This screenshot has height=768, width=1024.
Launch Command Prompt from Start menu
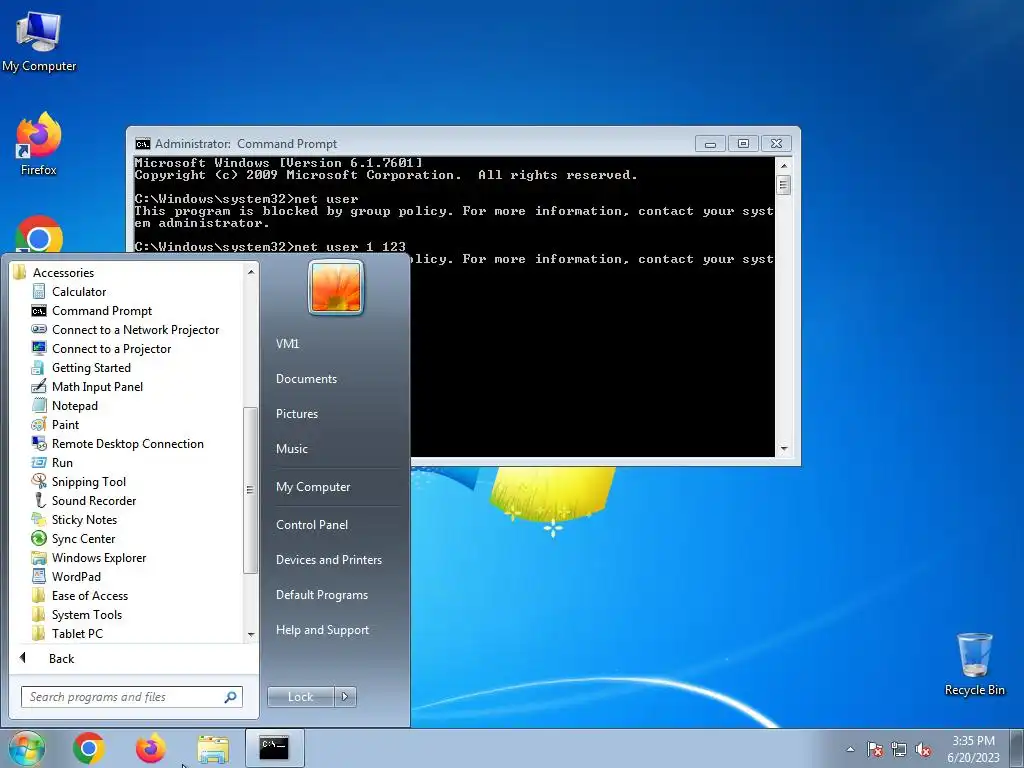point(101,311)
